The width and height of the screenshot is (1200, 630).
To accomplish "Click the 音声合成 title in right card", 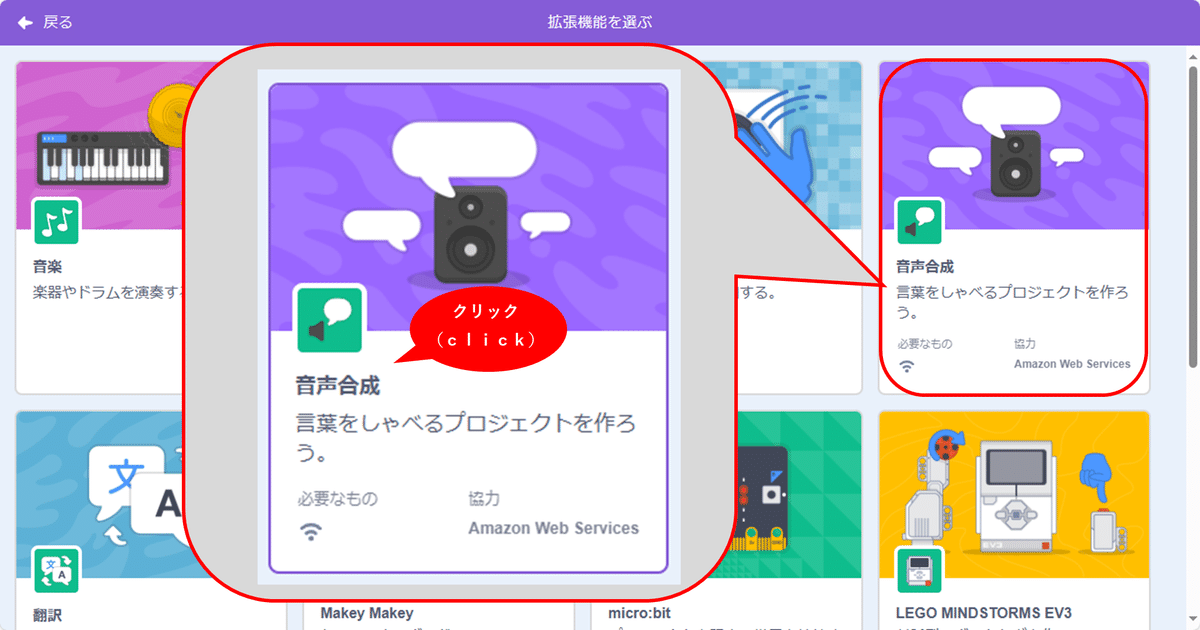I will [x=925, y=267].
